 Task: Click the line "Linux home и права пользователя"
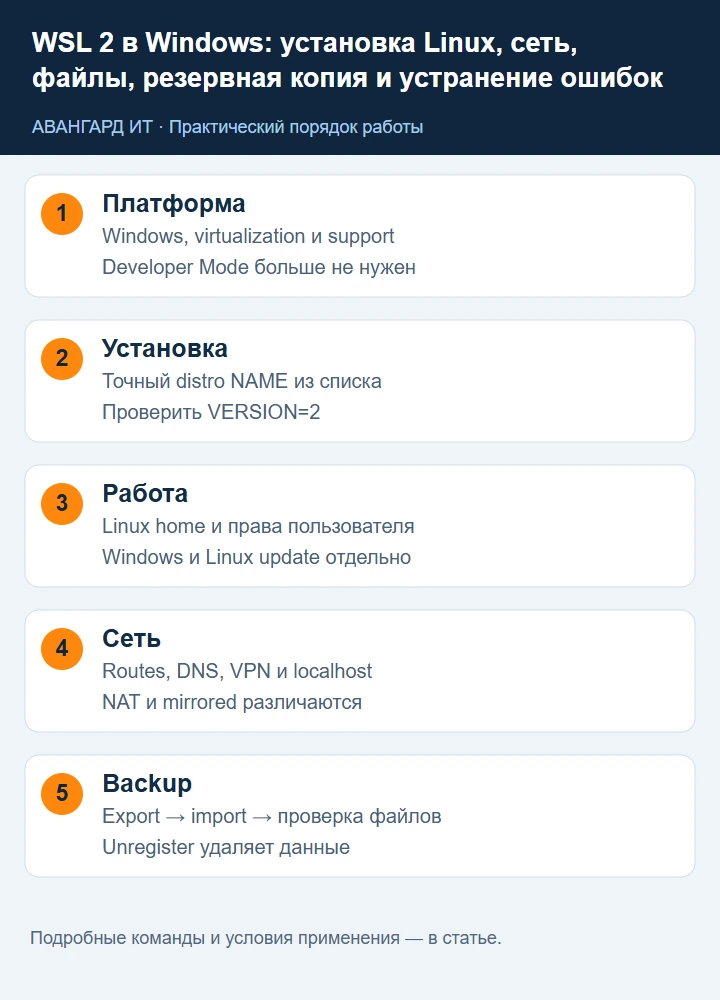point(258,526)
